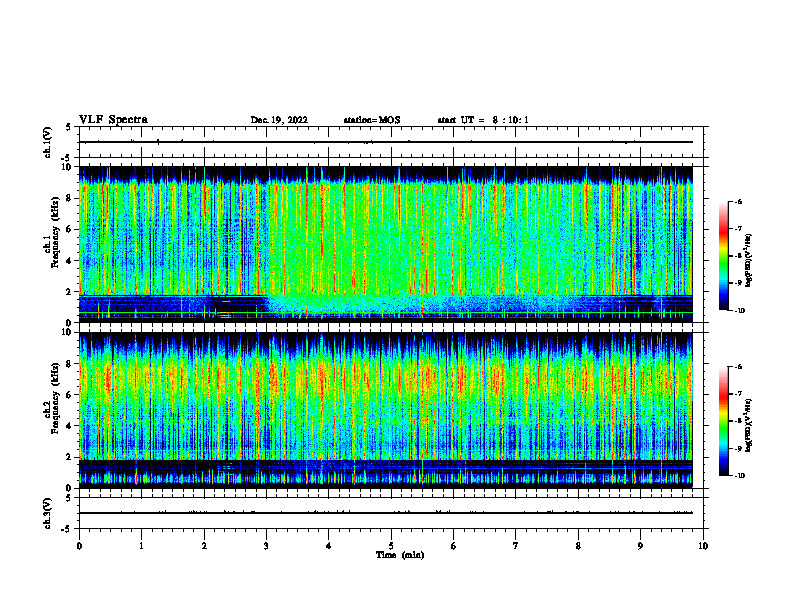This screenshot has height=612, width=792.
Task: Click the ch.2 spectrogram panel
Action: pos(386,410)
